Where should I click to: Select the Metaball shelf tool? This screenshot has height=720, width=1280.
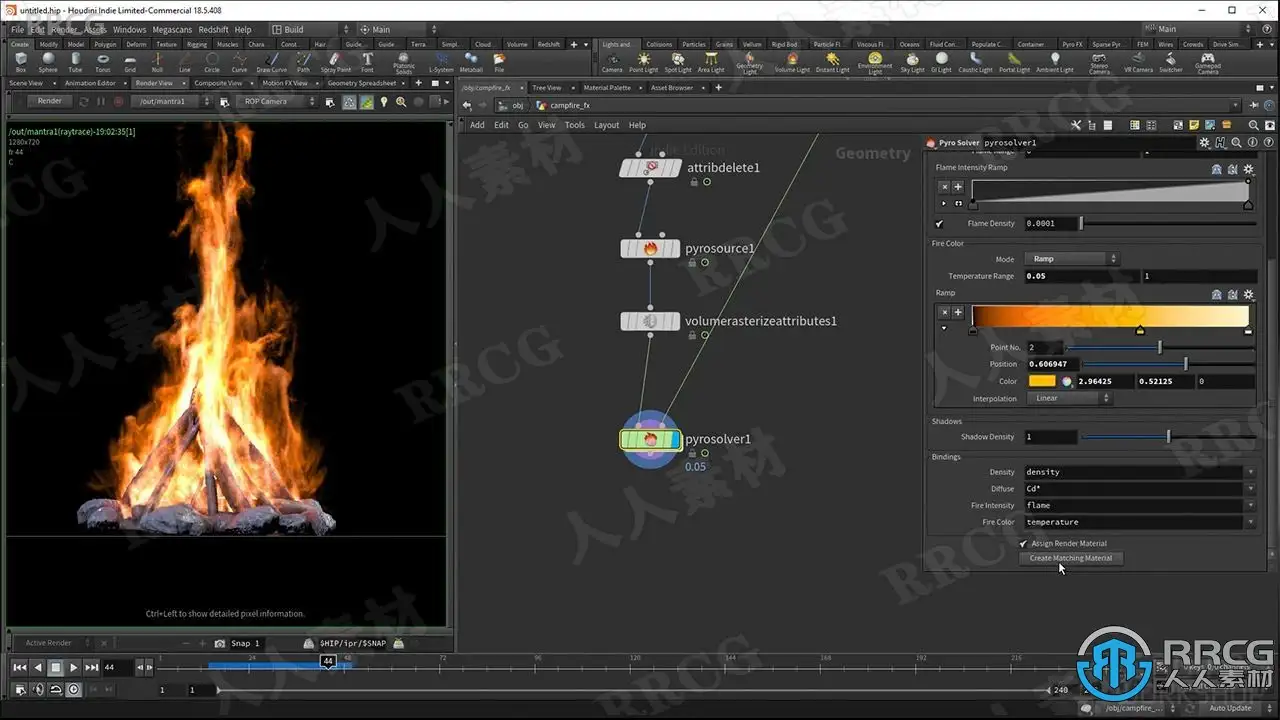pyautogui.click(x=471, y=62)
